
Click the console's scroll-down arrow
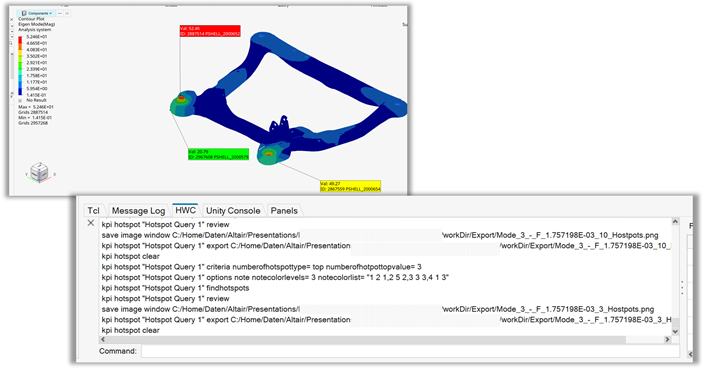click(675, 332)
